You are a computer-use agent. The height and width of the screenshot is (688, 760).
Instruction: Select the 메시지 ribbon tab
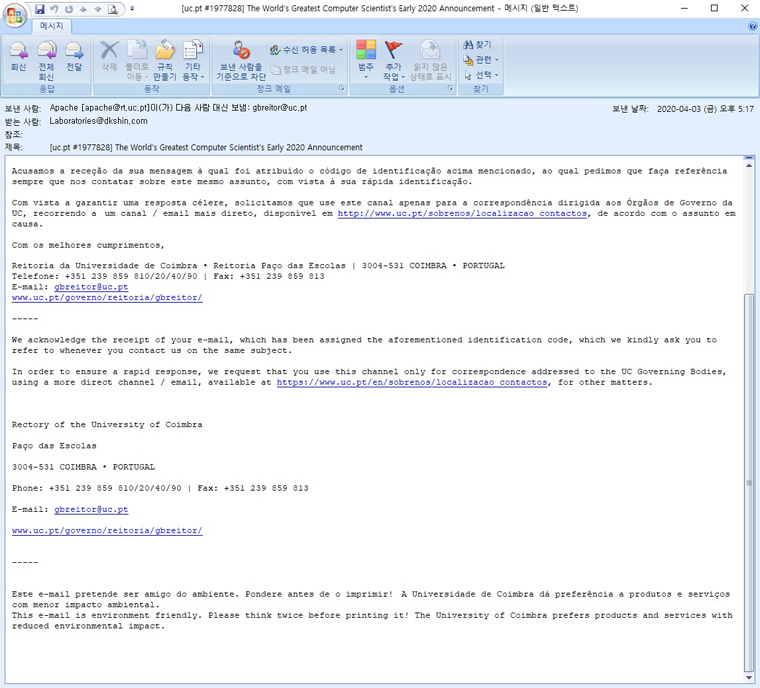(51, 26)
